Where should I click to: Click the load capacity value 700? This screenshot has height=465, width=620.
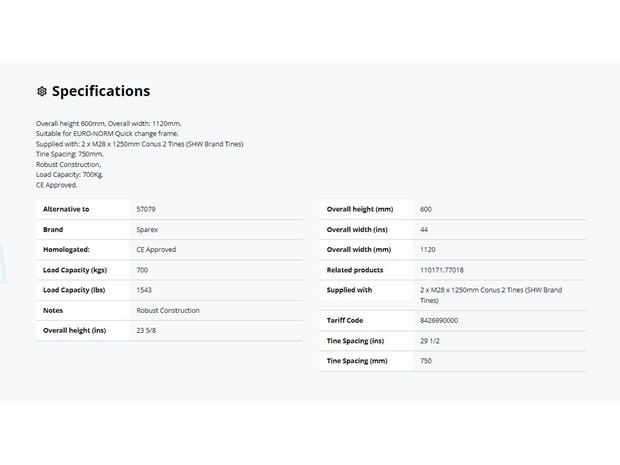(142, 270)
